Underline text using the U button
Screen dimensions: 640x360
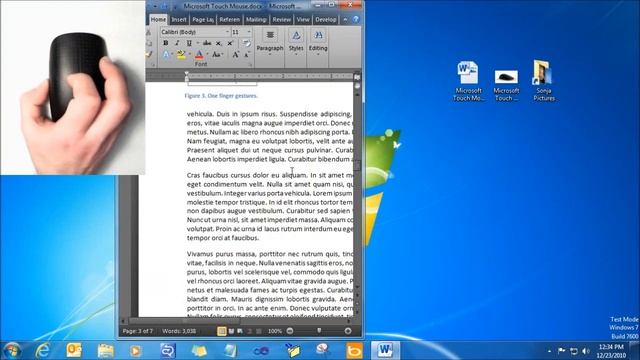point(189,43)
